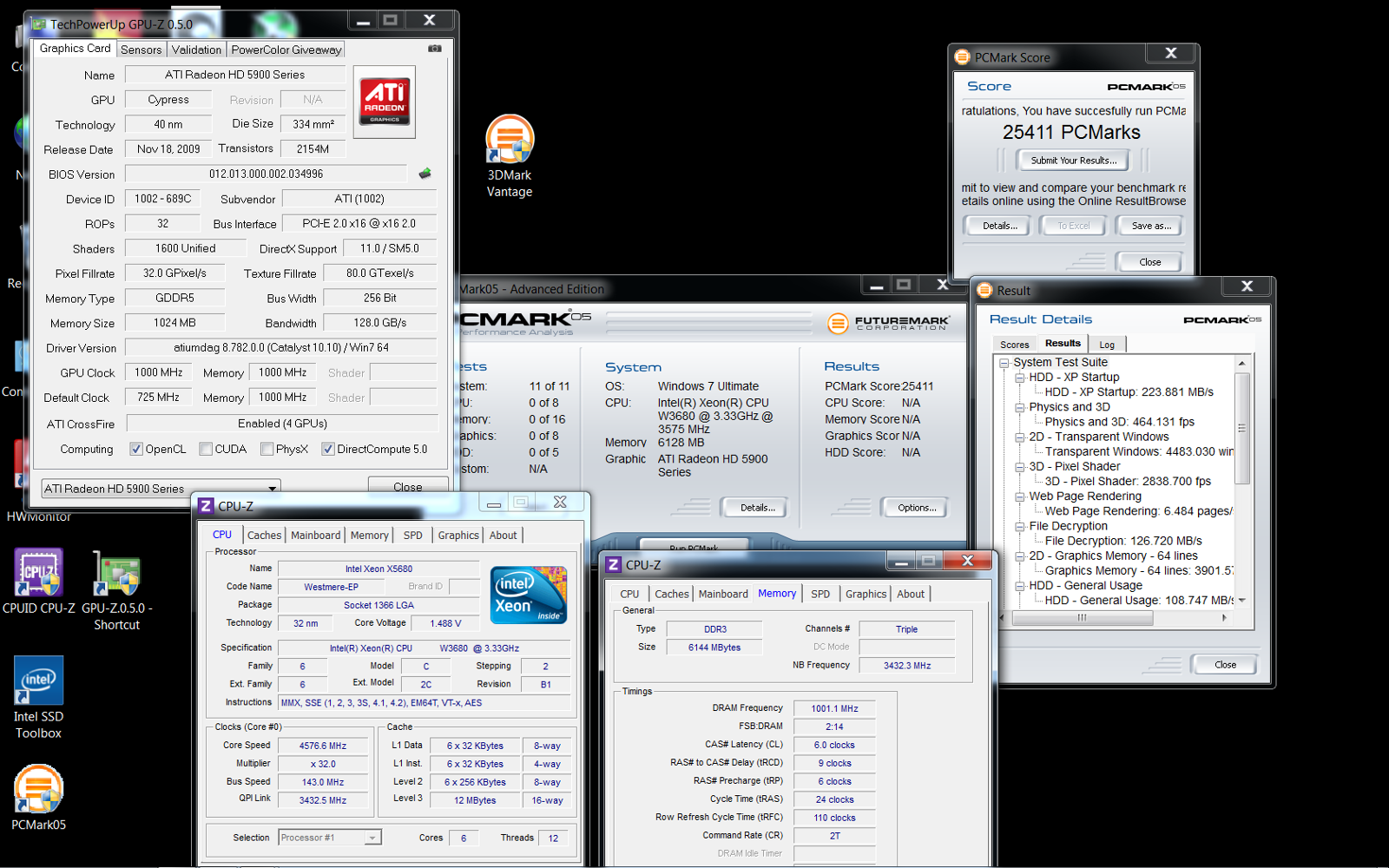Click the ATI Radeon logo in GPU-Z
This screenshot has height=868, width=1389.
coord(385,103)
